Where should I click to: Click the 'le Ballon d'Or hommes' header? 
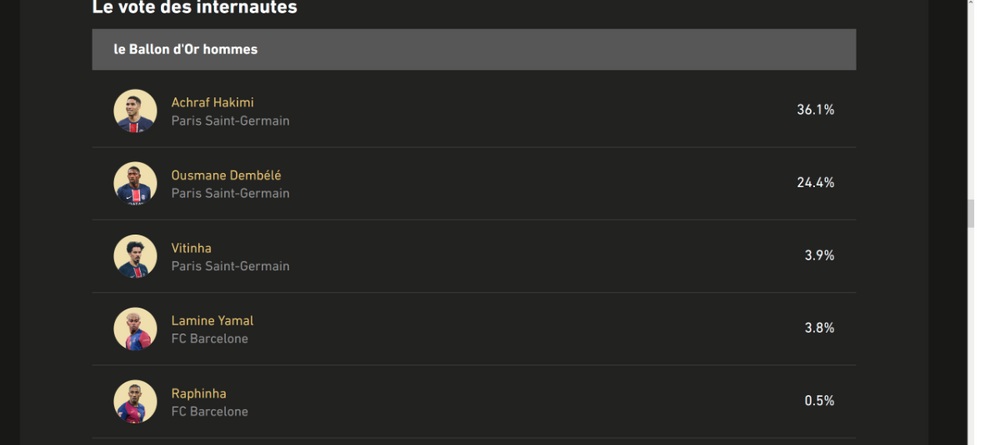pyautogui.click(x=185, y=49)
